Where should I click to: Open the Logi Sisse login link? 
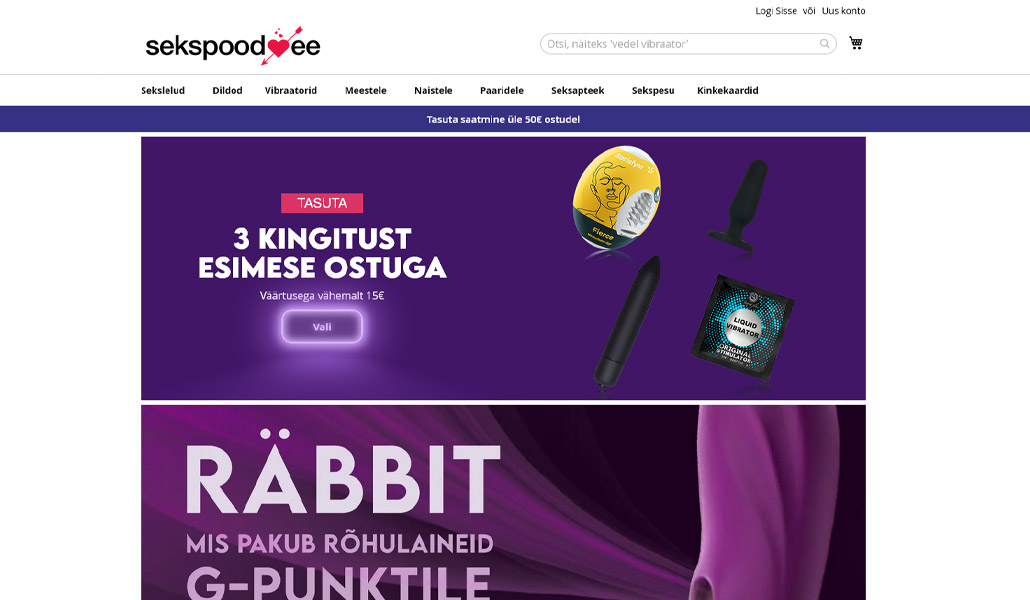[x=776, y=11]
